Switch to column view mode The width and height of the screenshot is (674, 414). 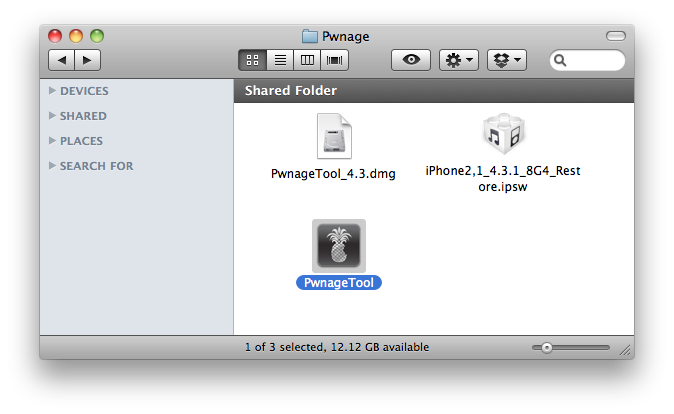tap(308, 60)
